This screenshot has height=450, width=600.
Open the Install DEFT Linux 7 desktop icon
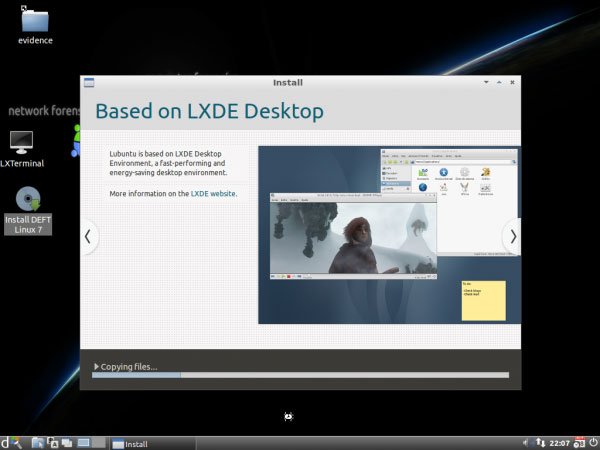click(x=28, y=210)
